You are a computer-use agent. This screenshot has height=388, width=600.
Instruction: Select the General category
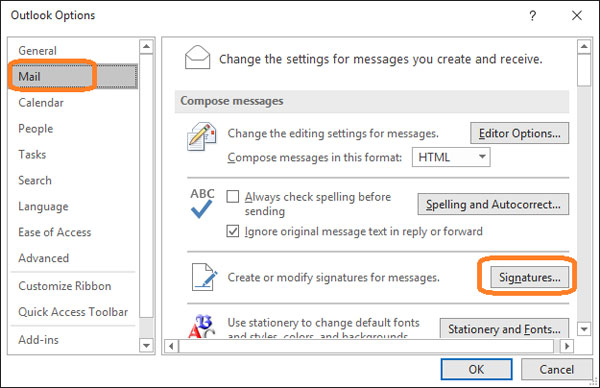[x=38, y=51]
